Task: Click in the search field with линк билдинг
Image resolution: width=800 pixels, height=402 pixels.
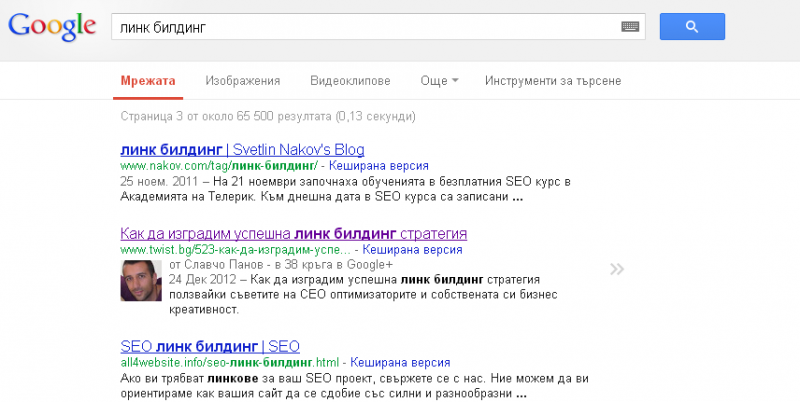Action: (x=360, y=27)
